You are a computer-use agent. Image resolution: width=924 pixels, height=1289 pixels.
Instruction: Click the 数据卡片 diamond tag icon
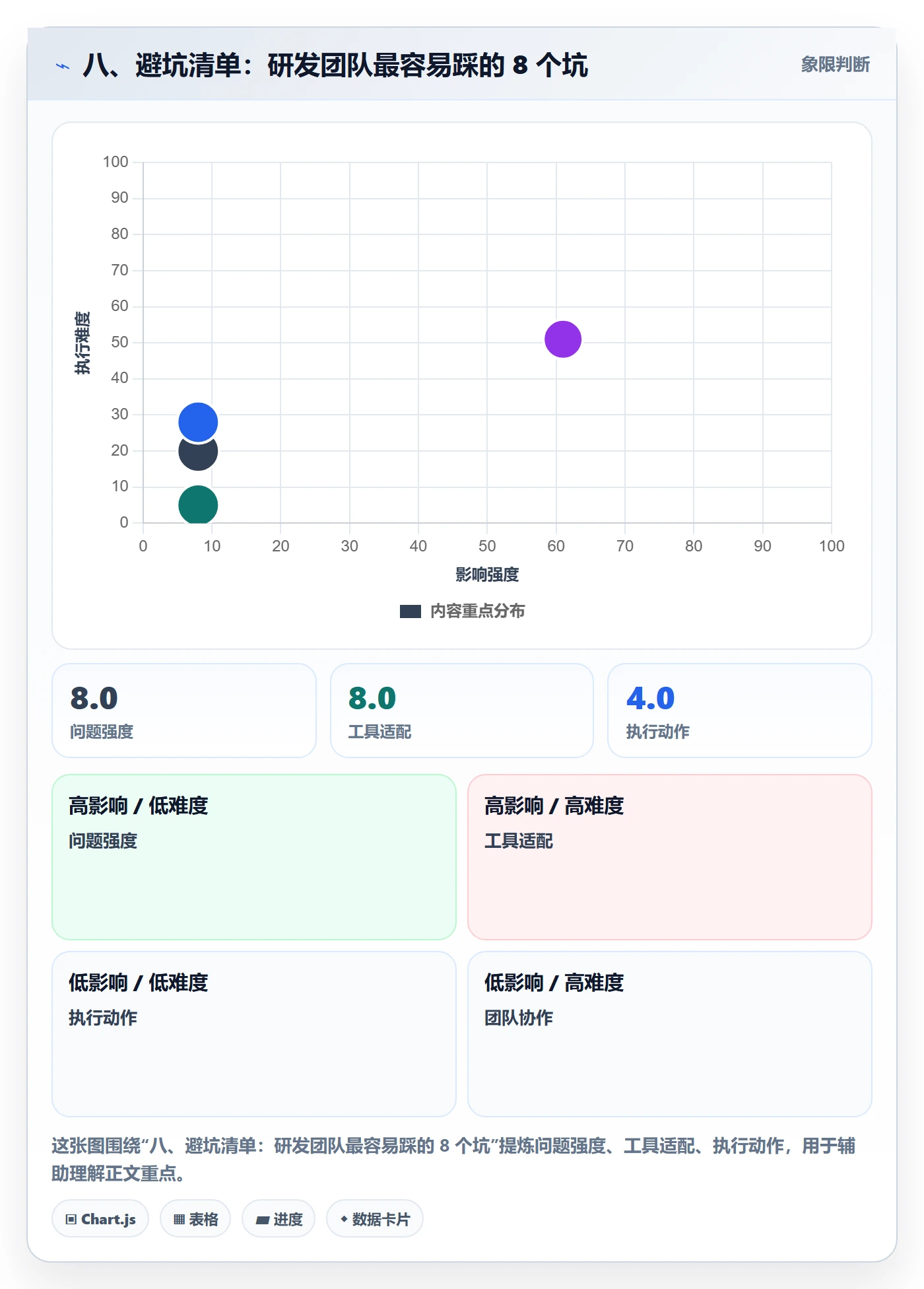pos(344,1219)
